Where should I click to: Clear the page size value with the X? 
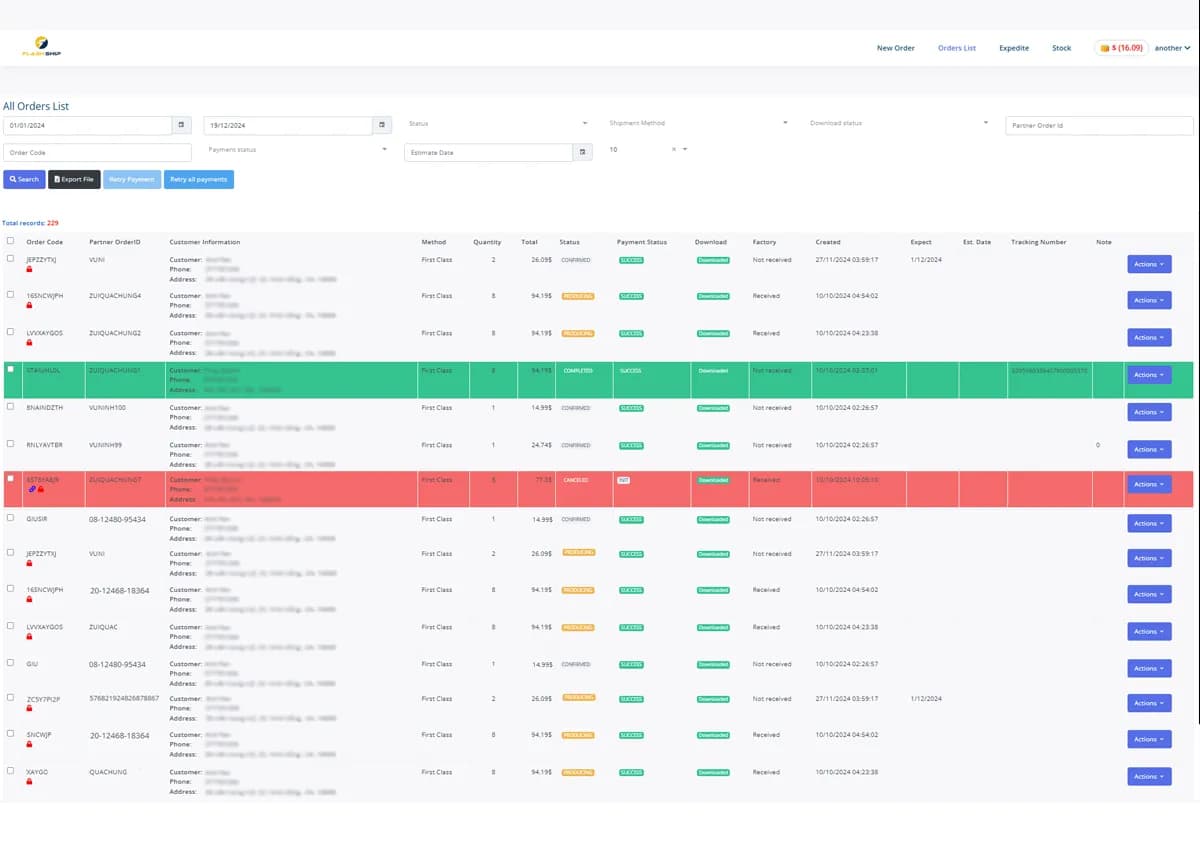(x=673, y=150)
